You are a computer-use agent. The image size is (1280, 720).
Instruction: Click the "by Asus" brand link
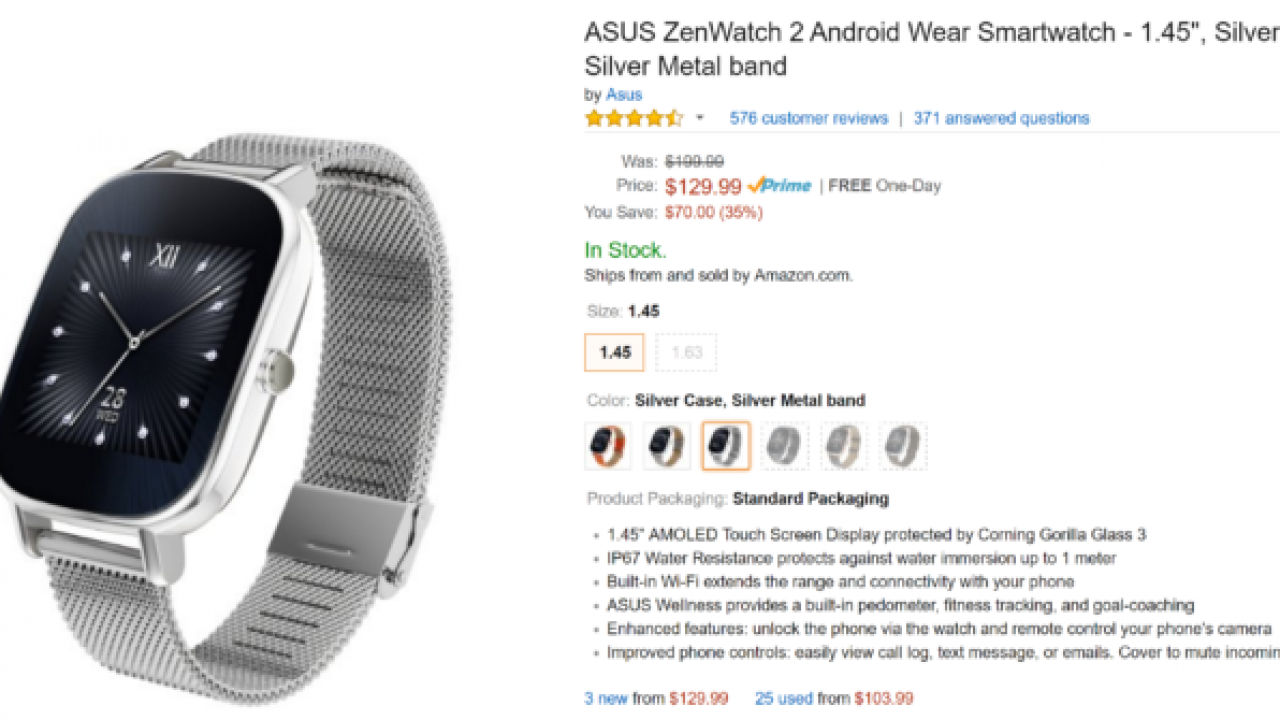coord(624,94)
